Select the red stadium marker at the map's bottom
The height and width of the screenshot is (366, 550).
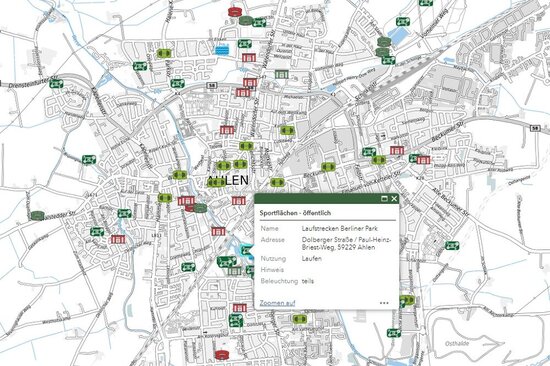point(222,355)
